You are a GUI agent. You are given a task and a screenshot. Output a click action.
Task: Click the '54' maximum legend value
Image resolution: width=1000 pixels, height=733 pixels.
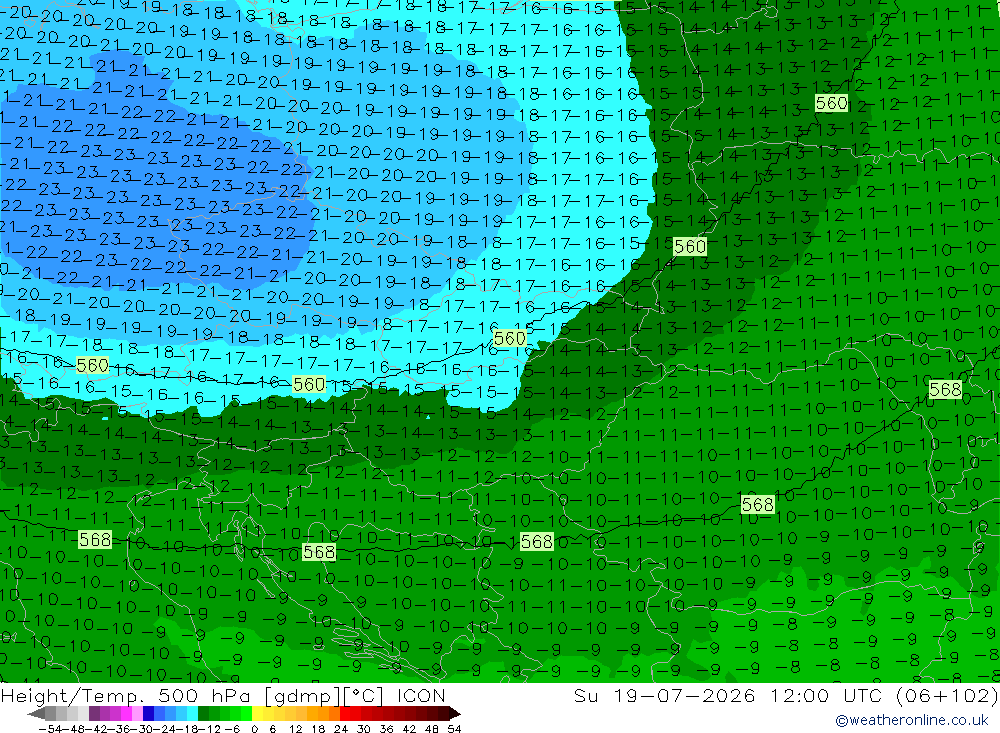[454, 729]
